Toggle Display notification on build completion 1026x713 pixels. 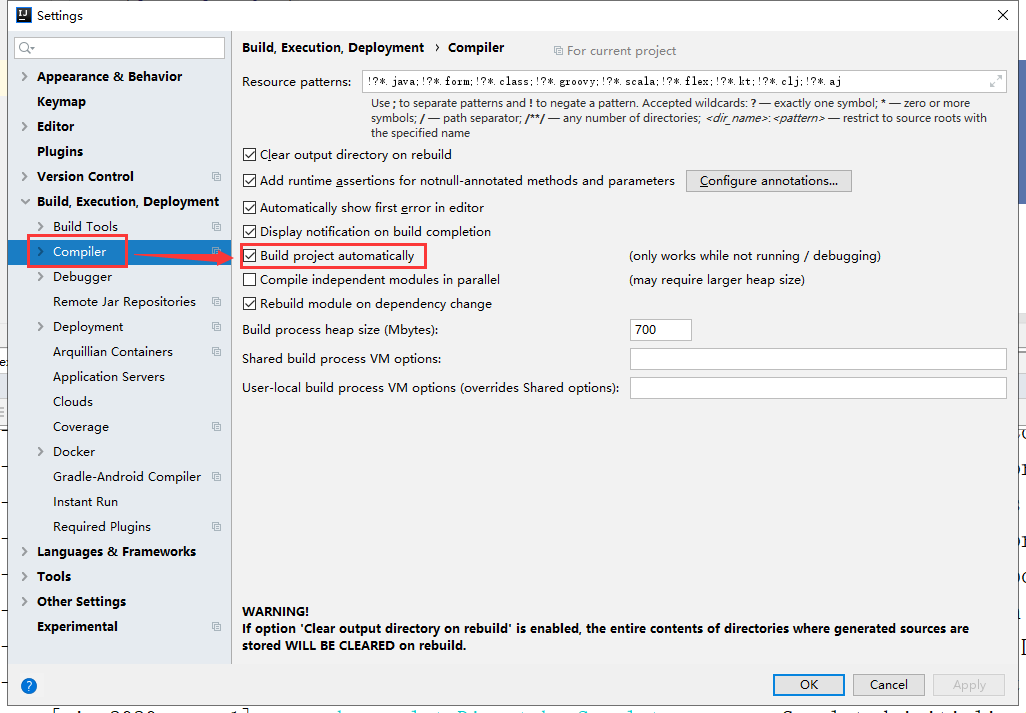(x=249, y=232)
